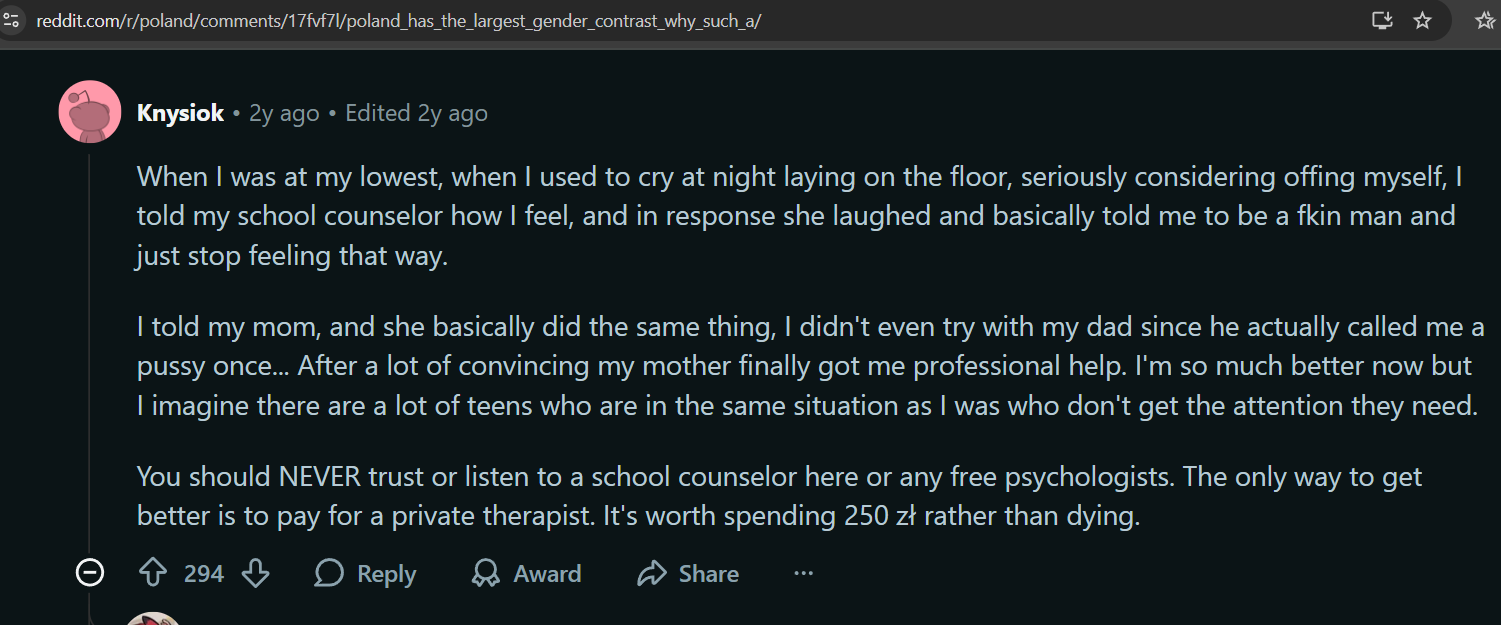This screenshot has height=625, width=1501.
Task: Reply to Knysiok's comment
Action: (x=365, y=573)
